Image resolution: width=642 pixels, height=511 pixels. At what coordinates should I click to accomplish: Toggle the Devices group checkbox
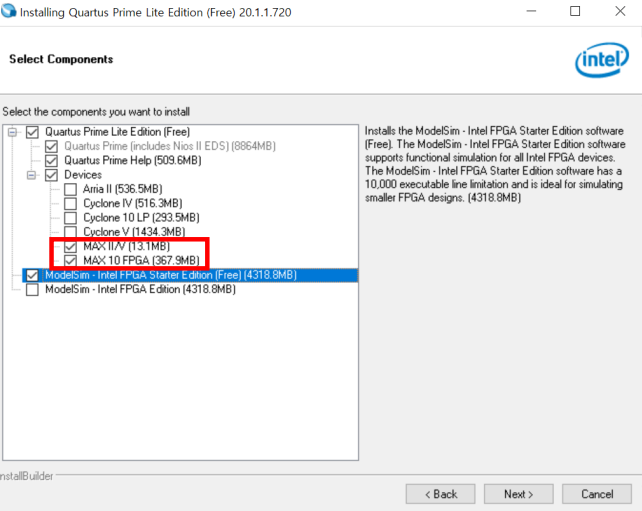tap(52, 175)
